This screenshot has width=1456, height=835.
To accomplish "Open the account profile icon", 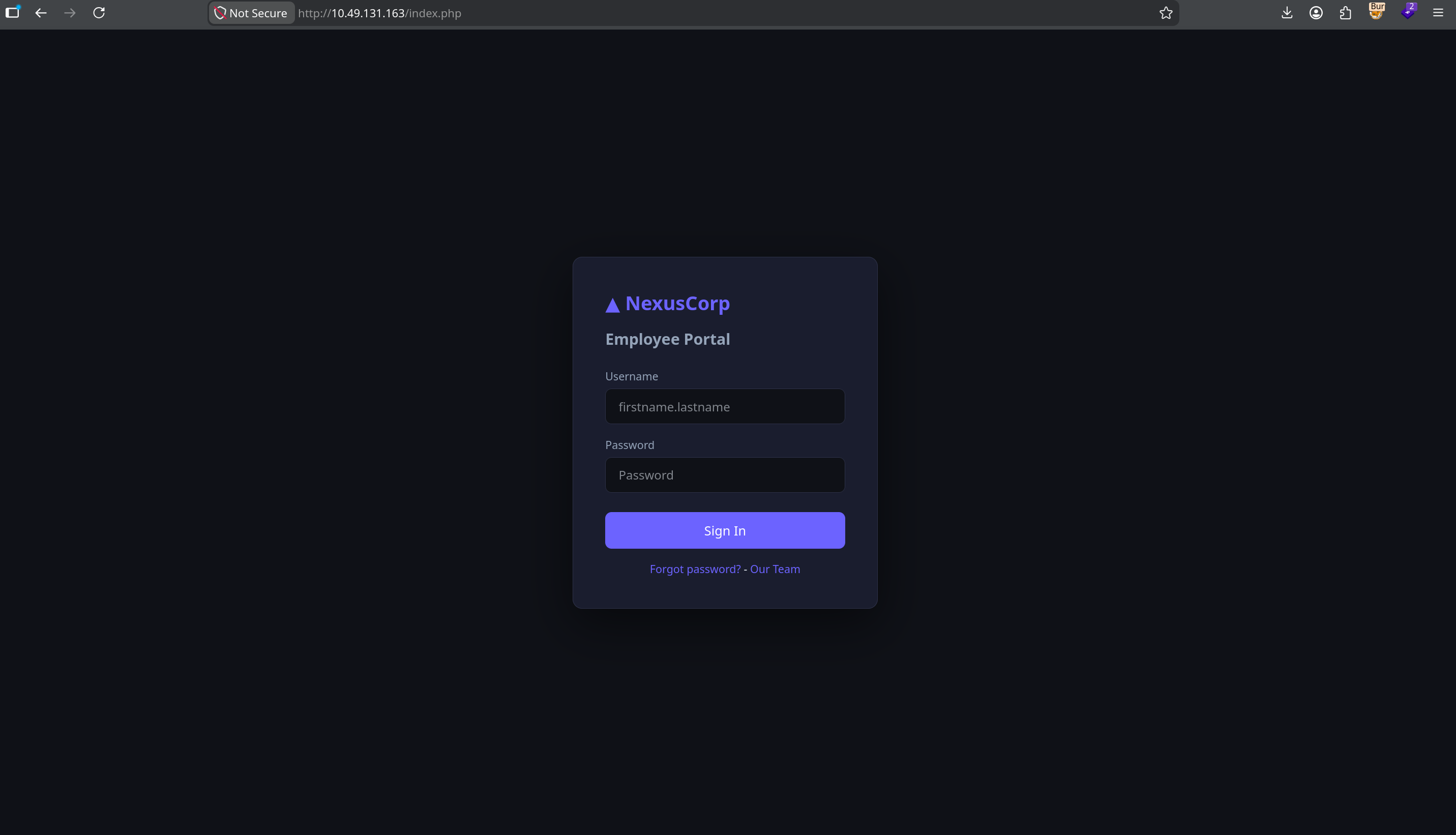I will click(1316, 13).
